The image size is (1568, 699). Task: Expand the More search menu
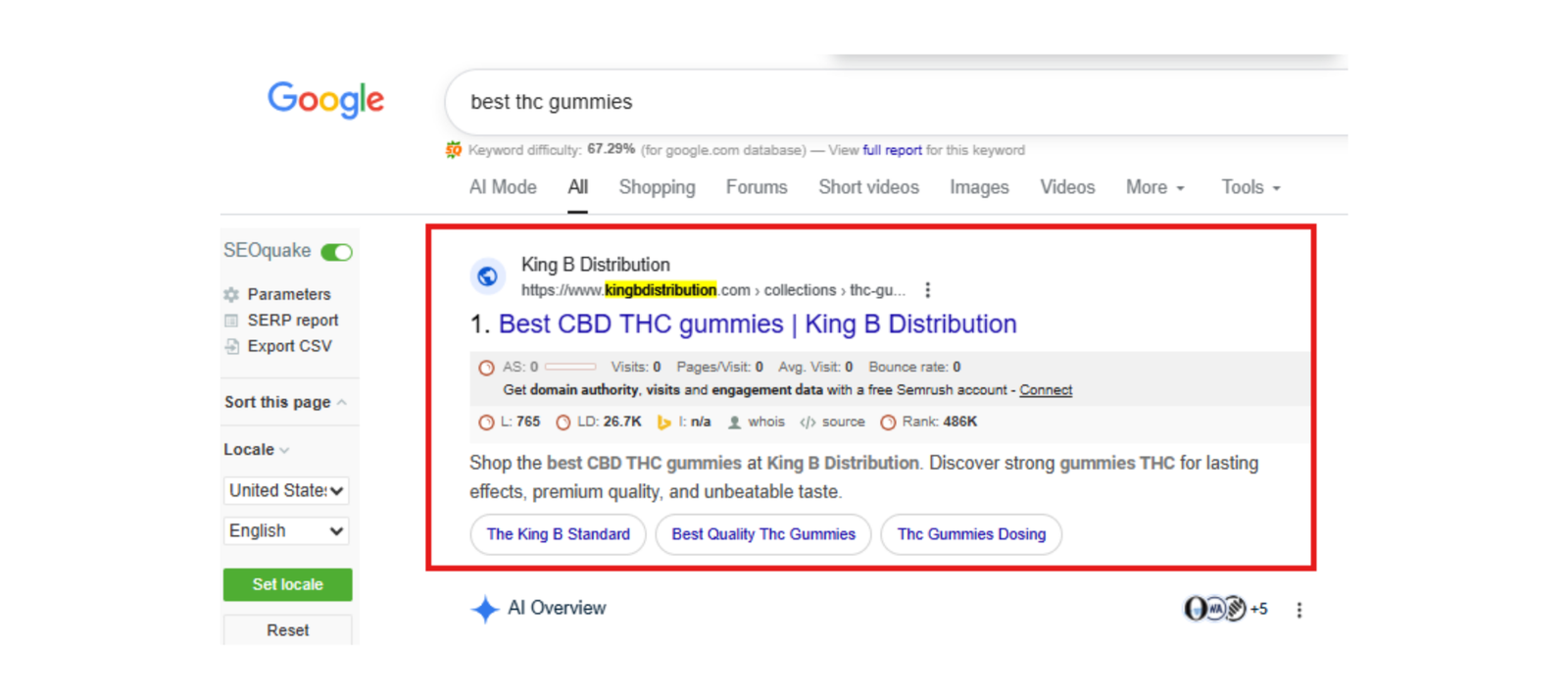point(1154,187)
